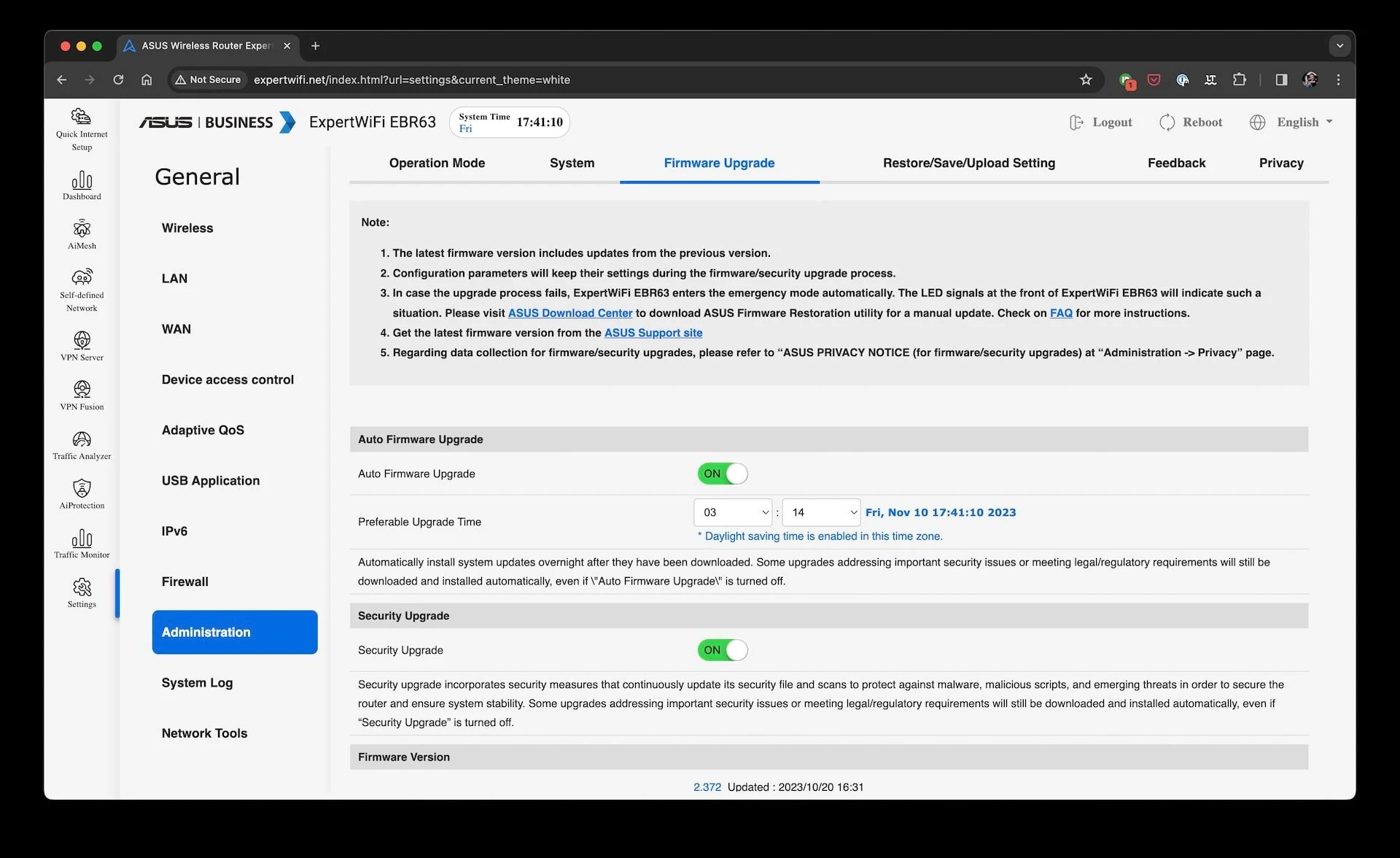Viewport: 1400px width, 858px height.
Task: Click the browser address bar URL
Action: tap(412, 80)
